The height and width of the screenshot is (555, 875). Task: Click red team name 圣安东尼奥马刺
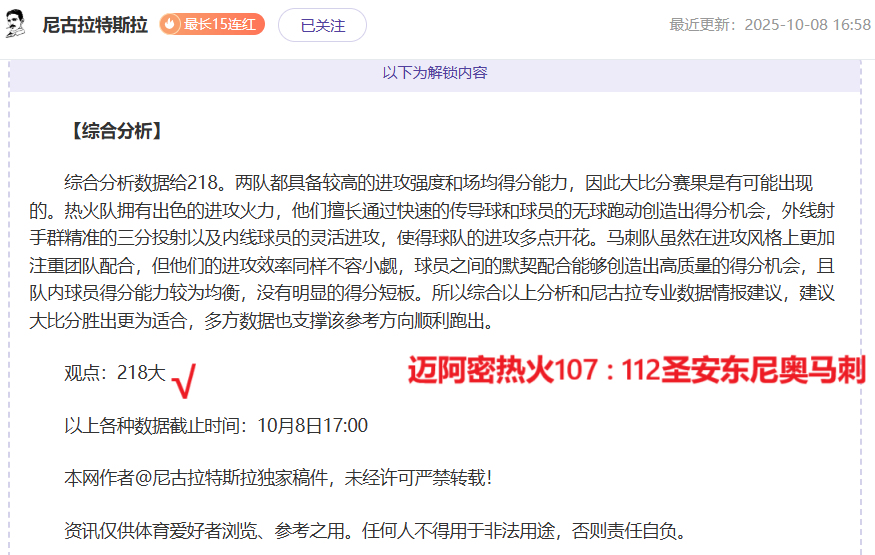764,371
